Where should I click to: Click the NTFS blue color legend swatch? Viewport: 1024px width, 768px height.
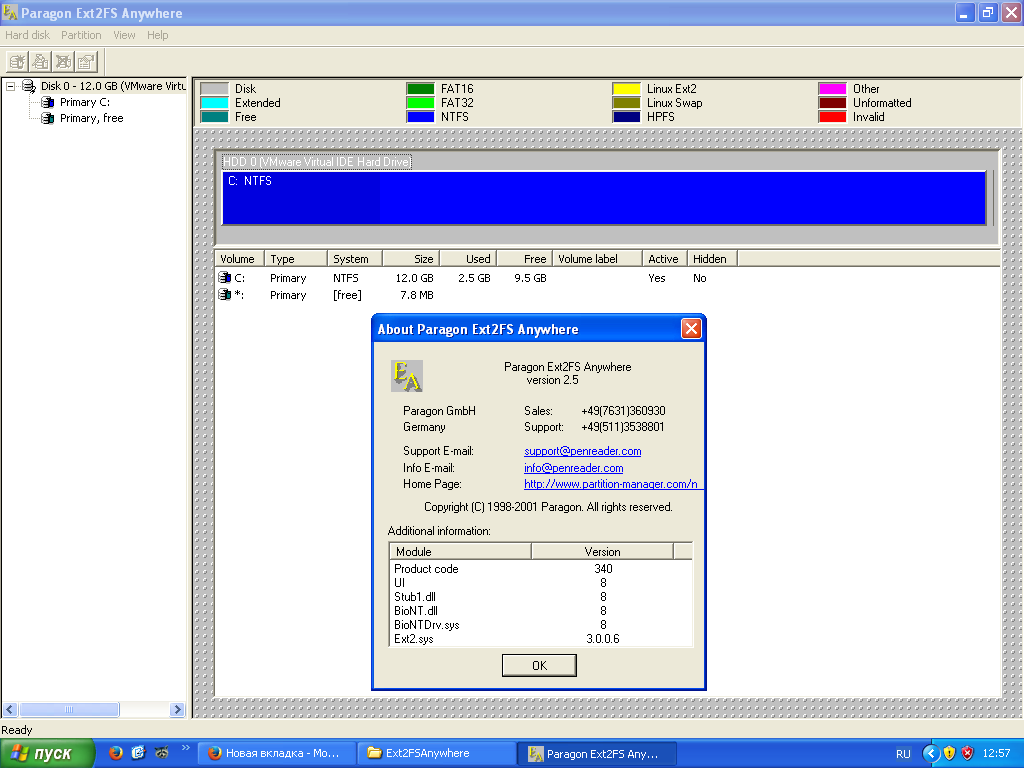pos(419,117)
